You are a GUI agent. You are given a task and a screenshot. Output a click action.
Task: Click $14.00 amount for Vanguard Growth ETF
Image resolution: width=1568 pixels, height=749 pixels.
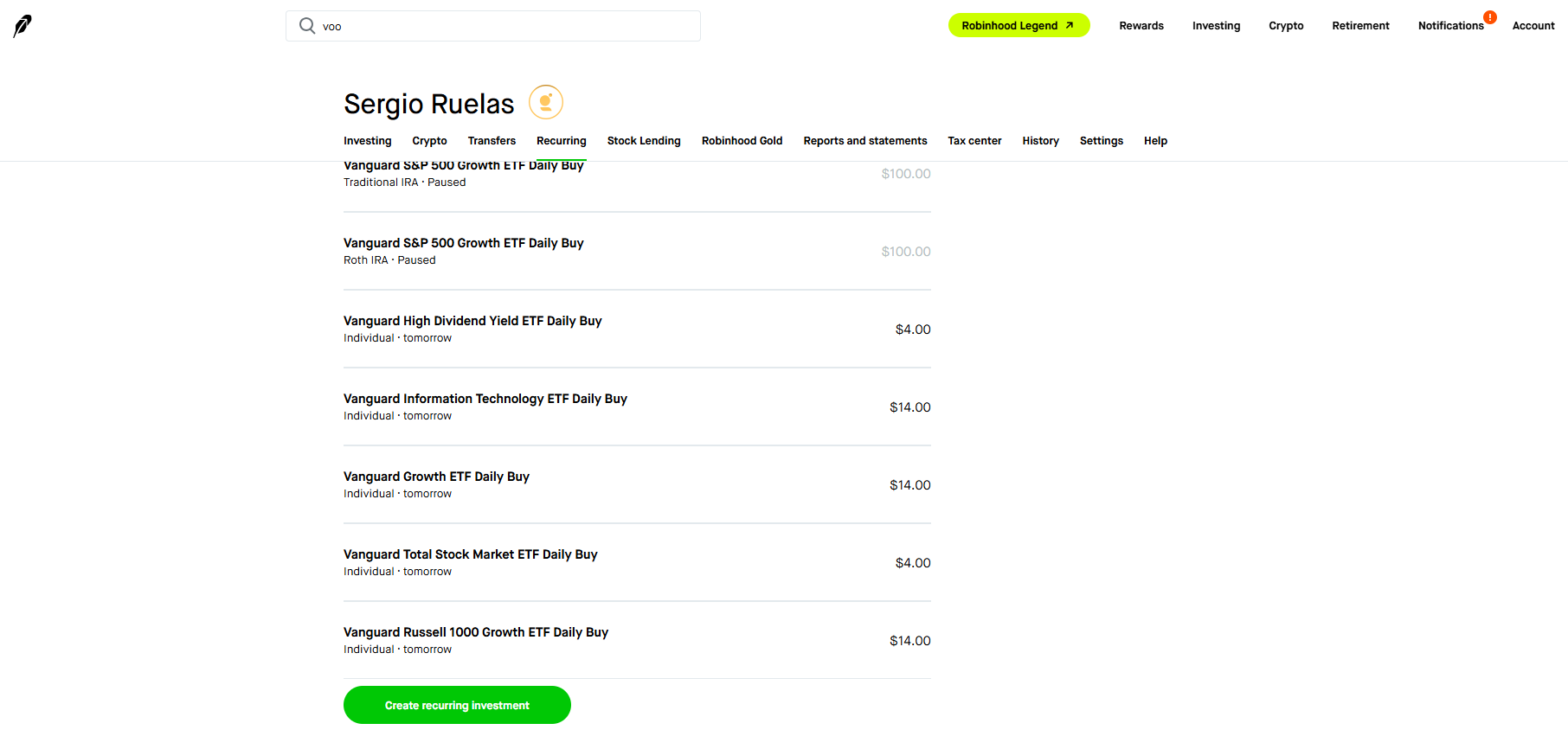pyautogui.click(x=910, y=485)
